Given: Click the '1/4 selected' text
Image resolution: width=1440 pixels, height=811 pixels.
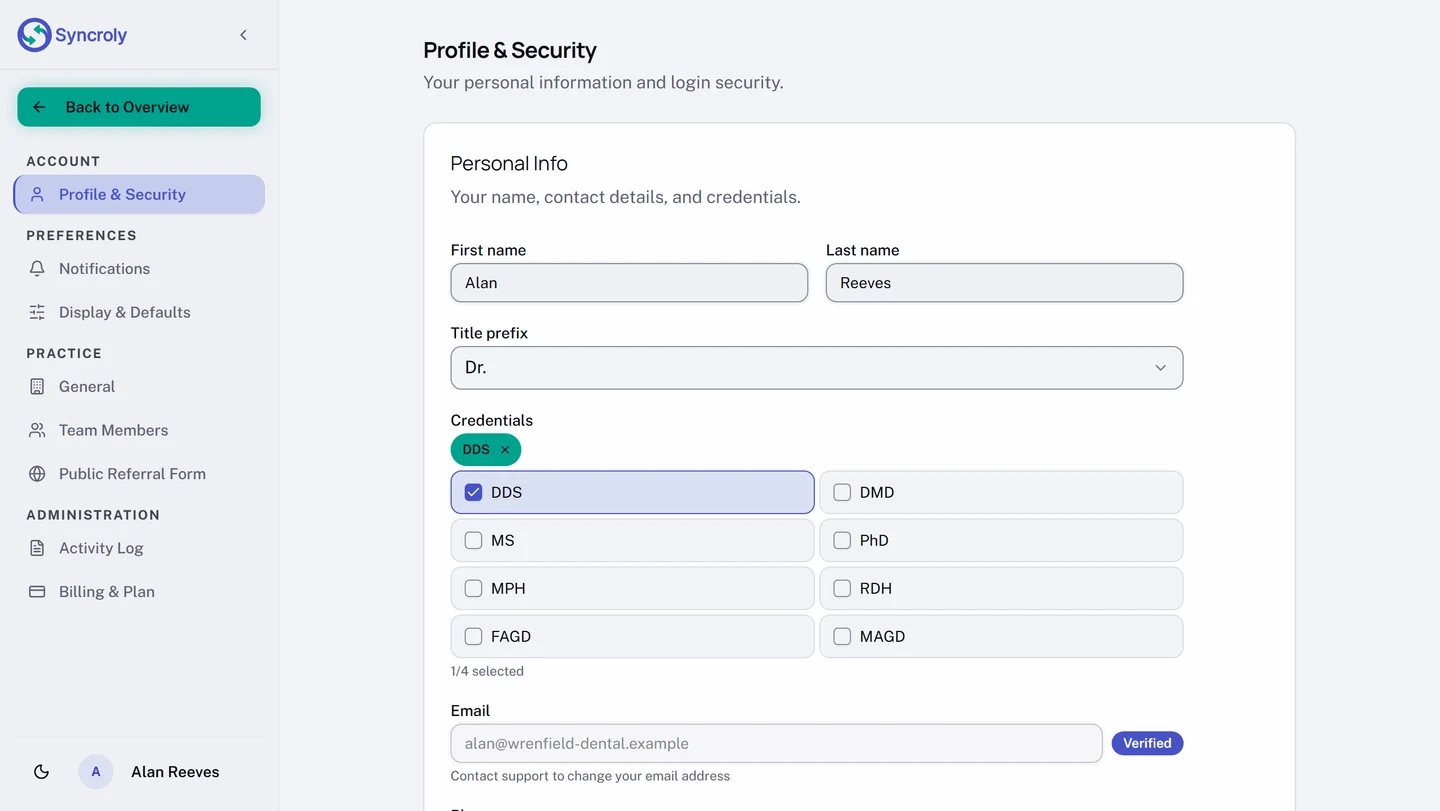Looking at the screenshot, I should [x=487, y=671].
